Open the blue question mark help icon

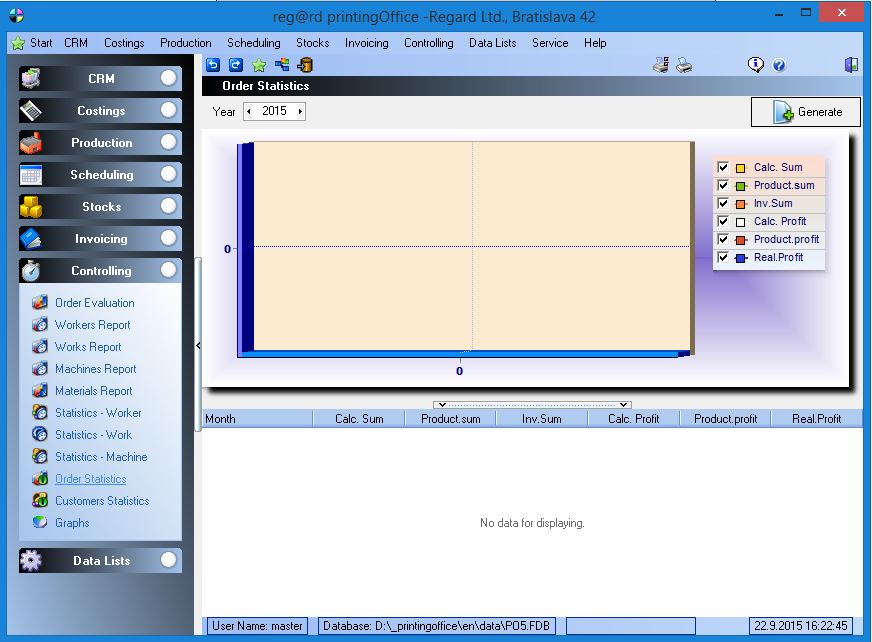pos(779,65)
